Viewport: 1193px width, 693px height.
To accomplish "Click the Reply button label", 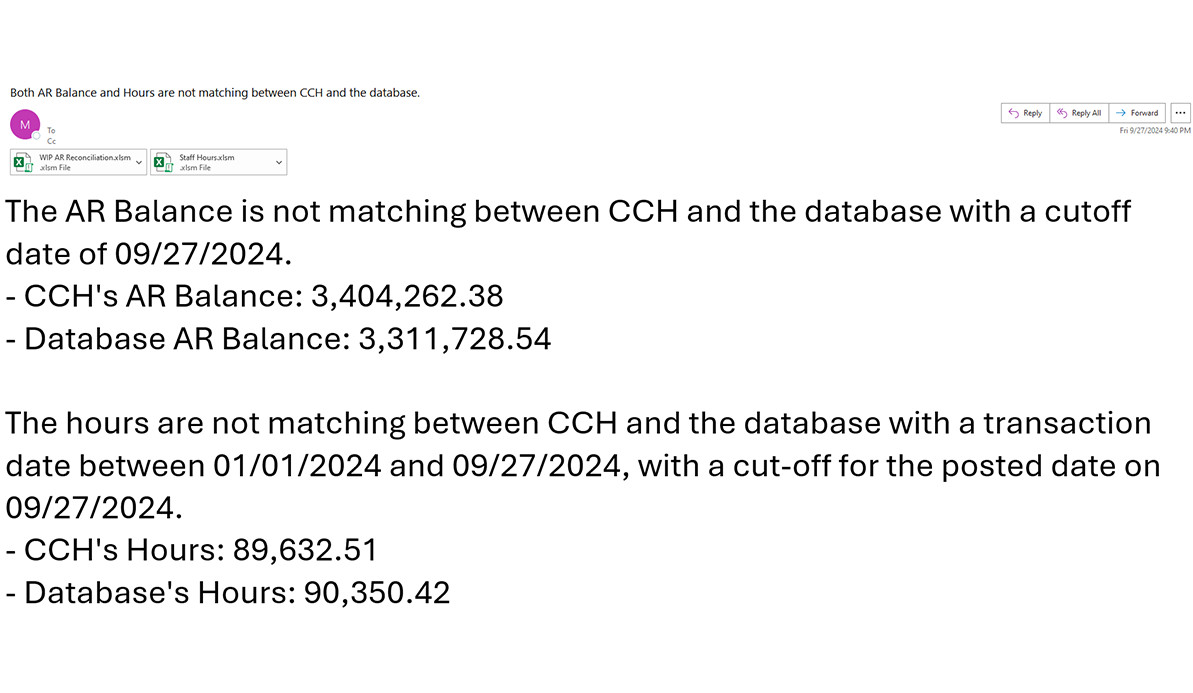I will (x=1032, y=113).
